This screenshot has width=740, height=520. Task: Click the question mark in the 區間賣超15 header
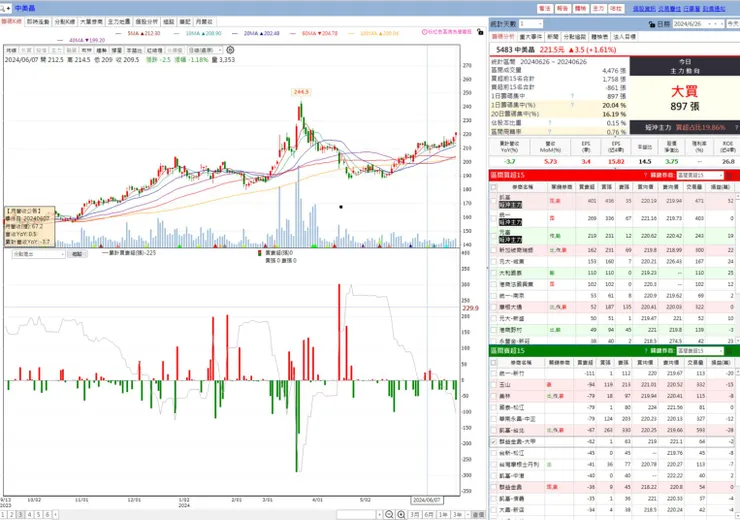click(x=645, y=351)
